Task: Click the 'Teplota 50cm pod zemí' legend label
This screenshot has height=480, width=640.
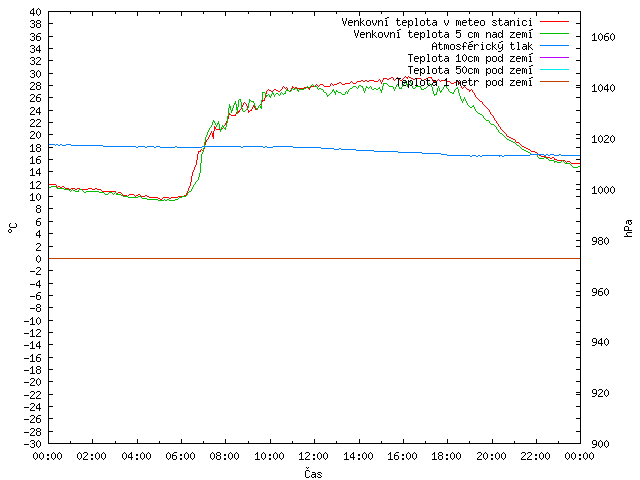Action: coord(470,70)
